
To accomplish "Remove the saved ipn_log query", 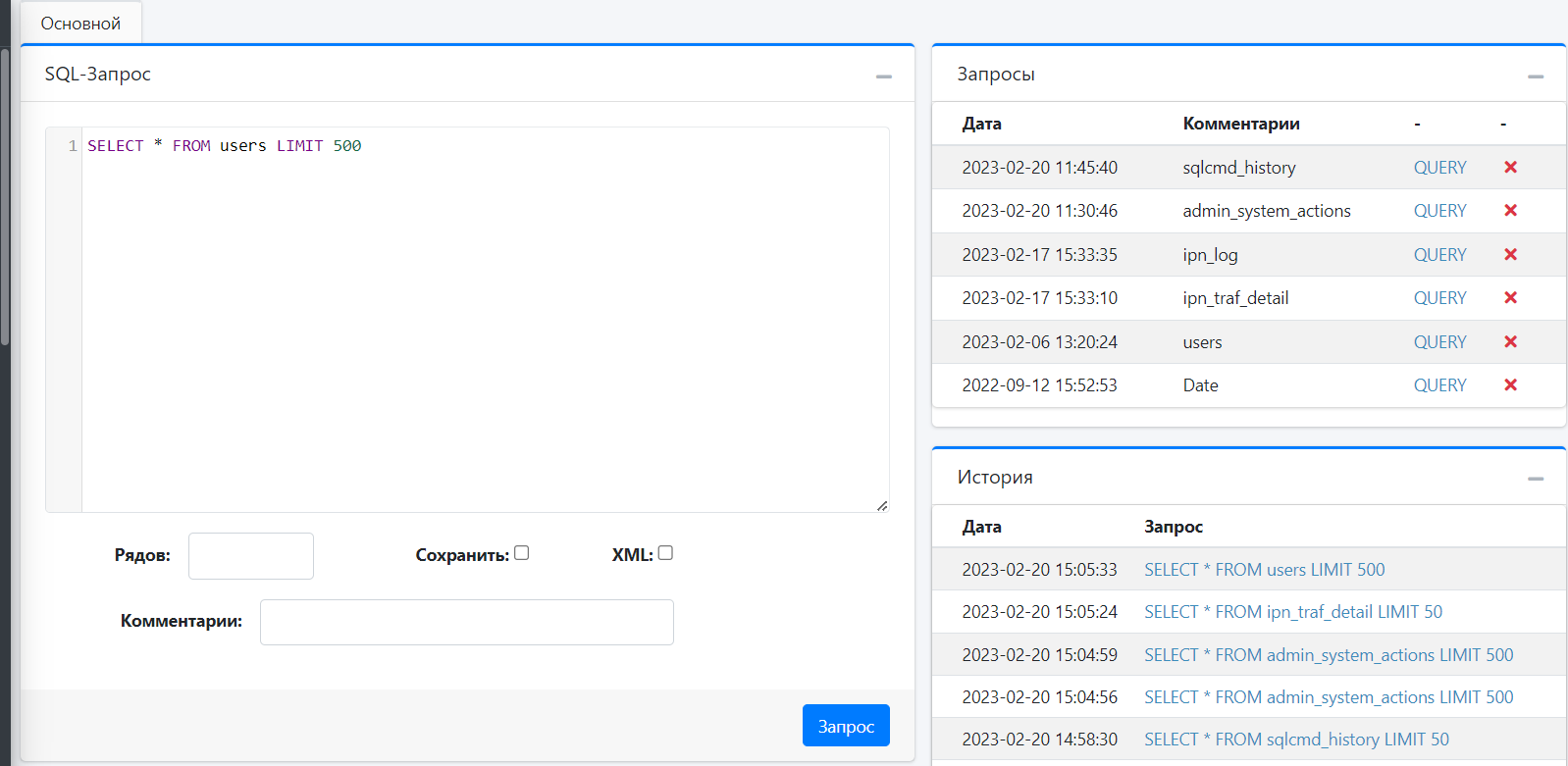I will [1510, 255].
